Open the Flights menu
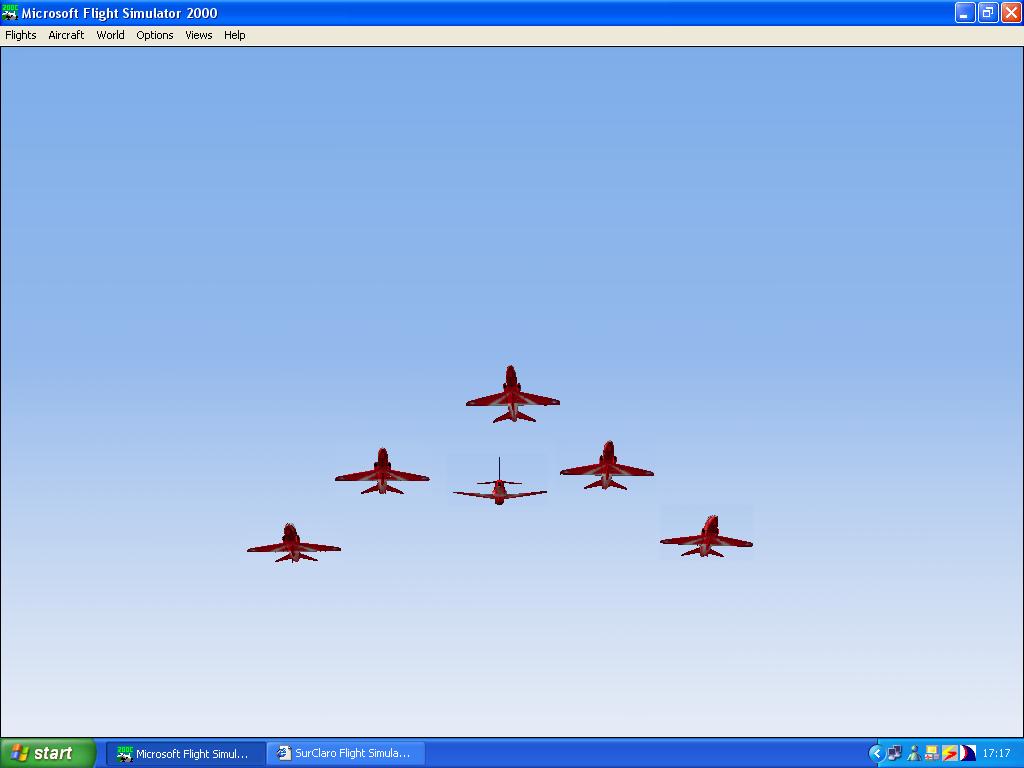1024x768 pixels. tap(20, 35)
